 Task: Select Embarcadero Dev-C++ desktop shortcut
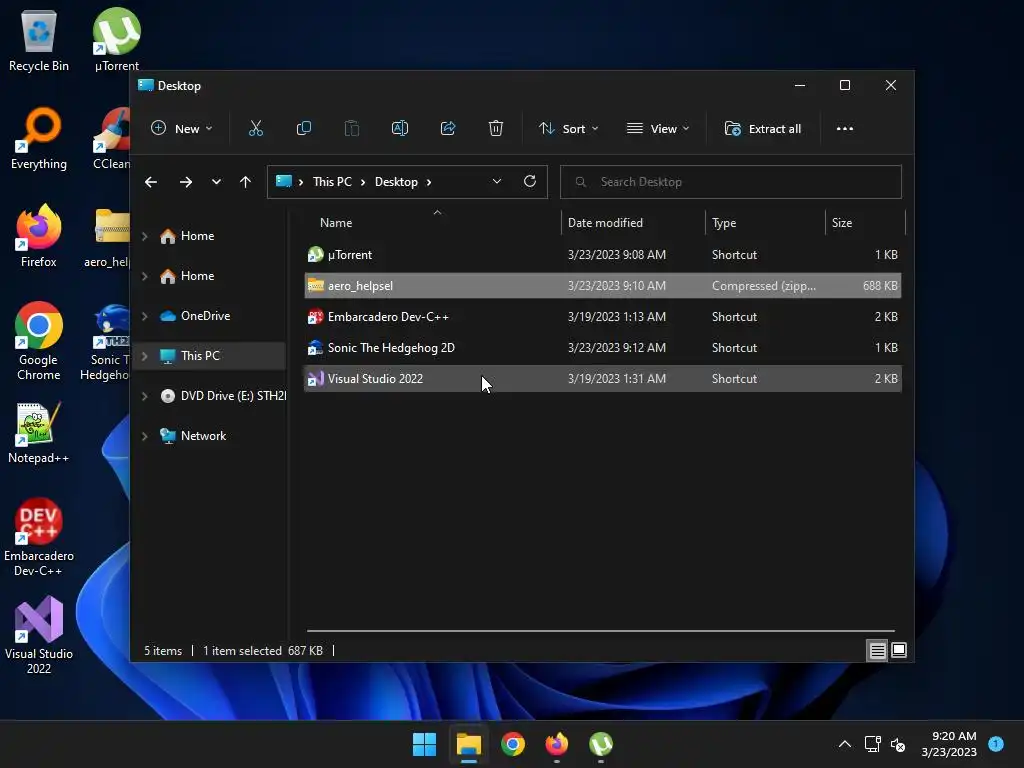point(39,537)
